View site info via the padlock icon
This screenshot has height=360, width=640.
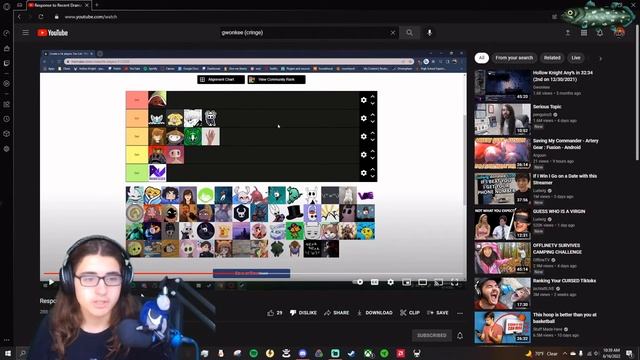[x=57, y=17]
